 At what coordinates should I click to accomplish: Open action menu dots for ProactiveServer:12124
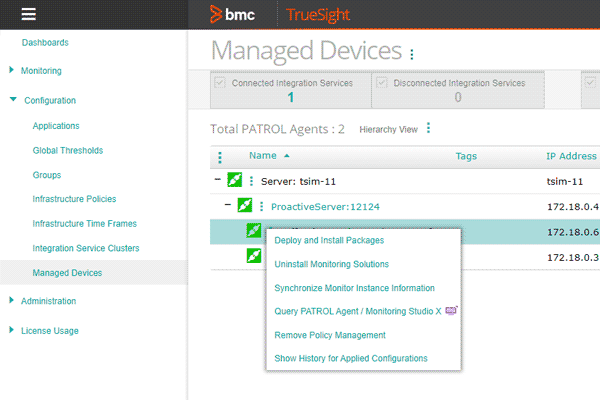click(x=261, y=207)
